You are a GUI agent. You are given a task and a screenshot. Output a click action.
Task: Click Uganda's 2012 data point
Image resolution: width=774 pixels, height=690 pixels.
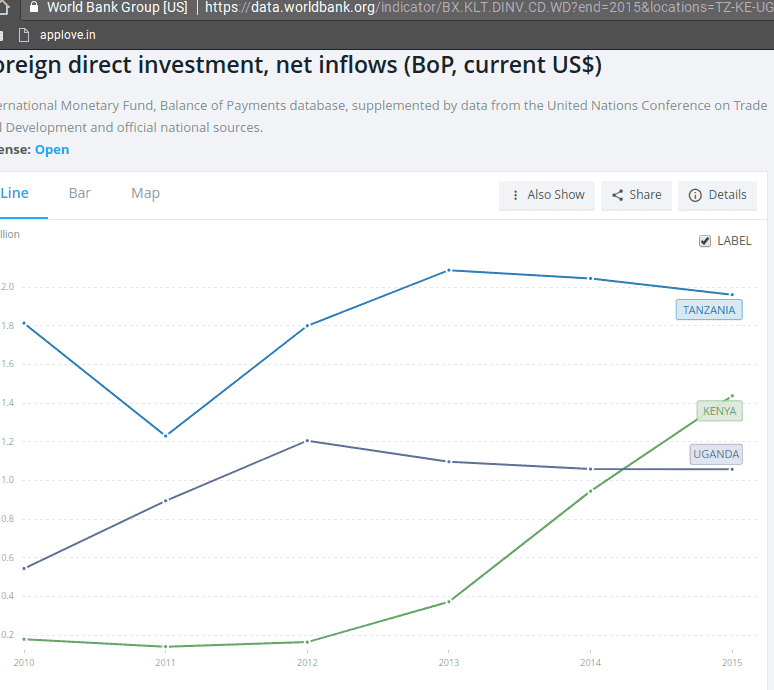tap(307, 441)
